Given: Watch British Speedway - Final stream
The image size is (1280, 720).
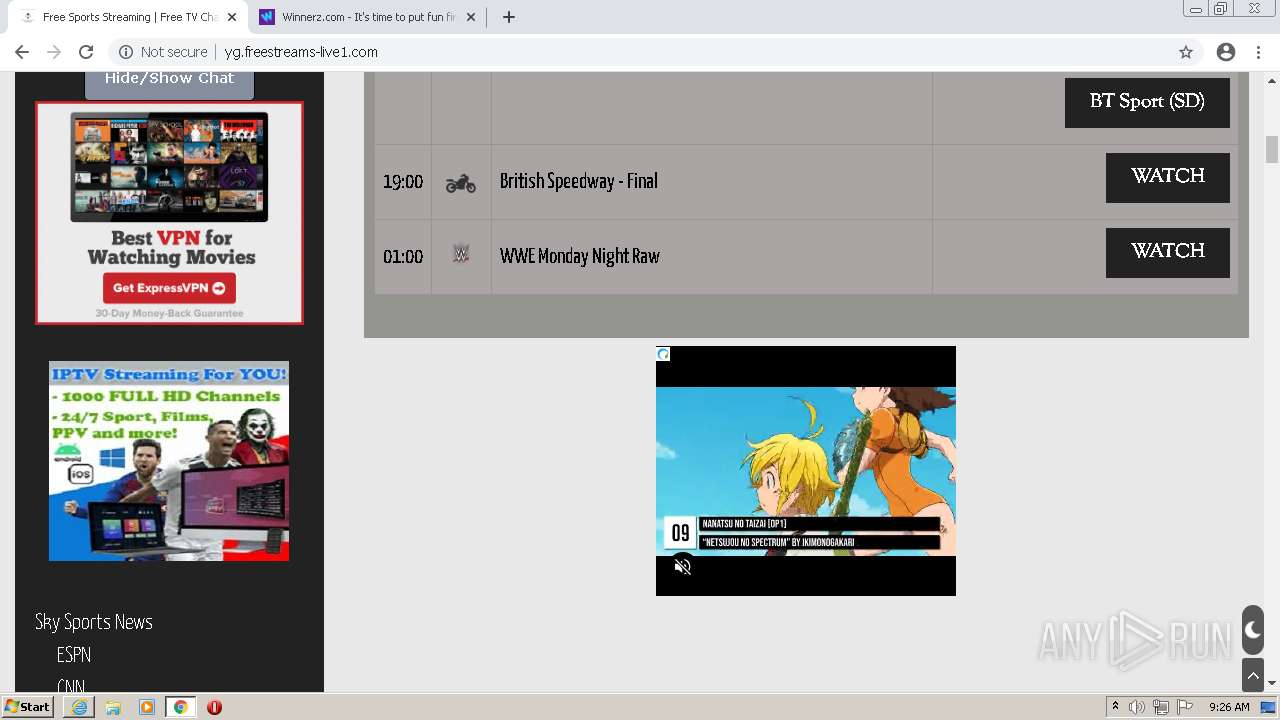Looking at the screenshot, I should tap(1168, 177).
